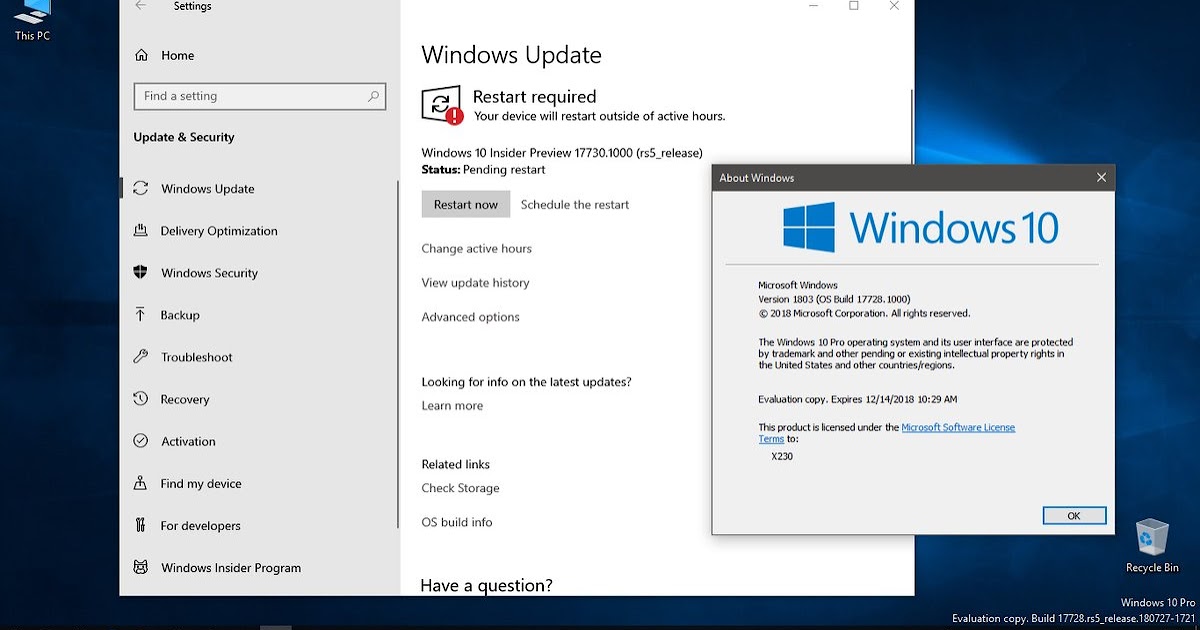Image resolution: width=1200 pixels, height=630 pixels.
Task: Click the Windows Update sync icon
Action: [142, 189]
